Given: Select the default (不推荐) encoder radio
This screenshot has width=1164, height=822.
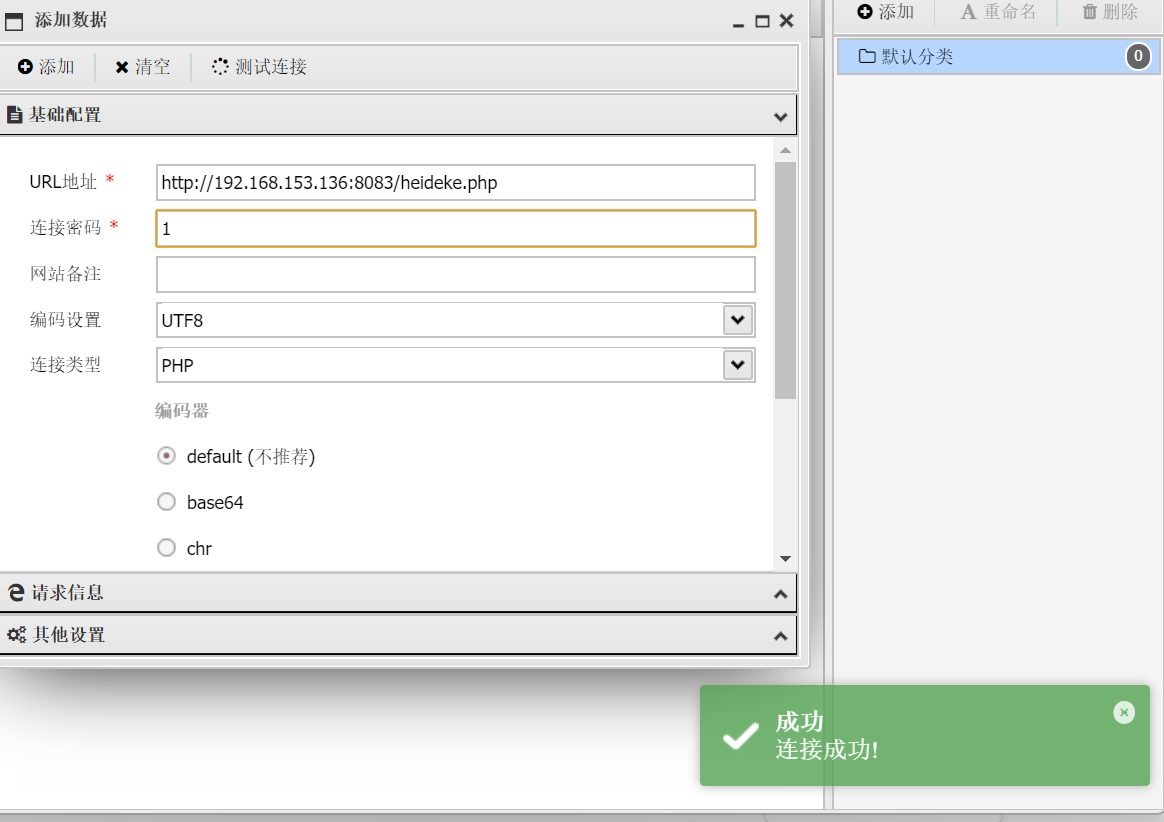Looking at the screenshot, I should pos(166,456).
